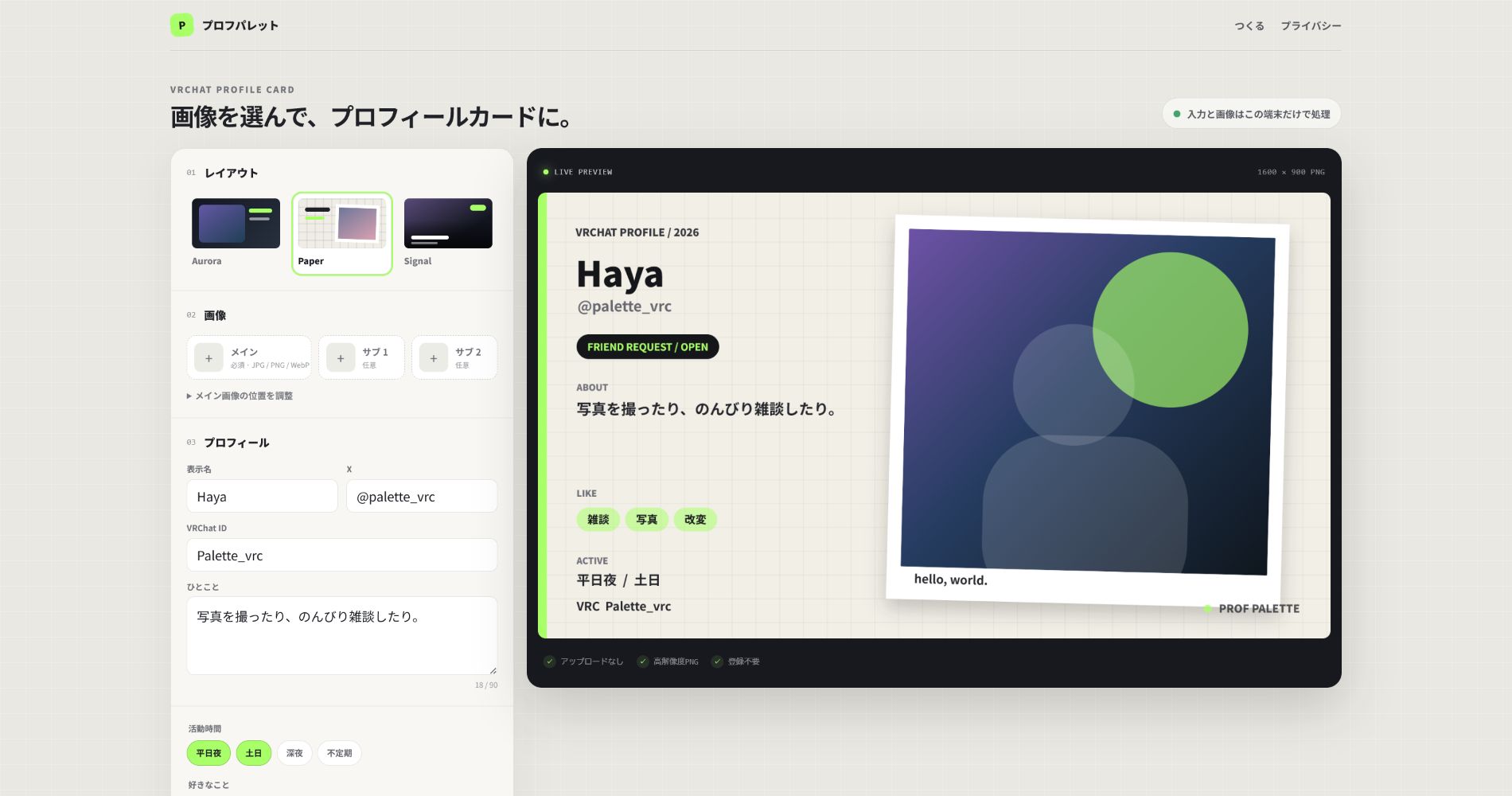Image resolution: width=1512 pixels, height=796 pixels.
Task: Click the name Haya in preview card
Action: 620,275
